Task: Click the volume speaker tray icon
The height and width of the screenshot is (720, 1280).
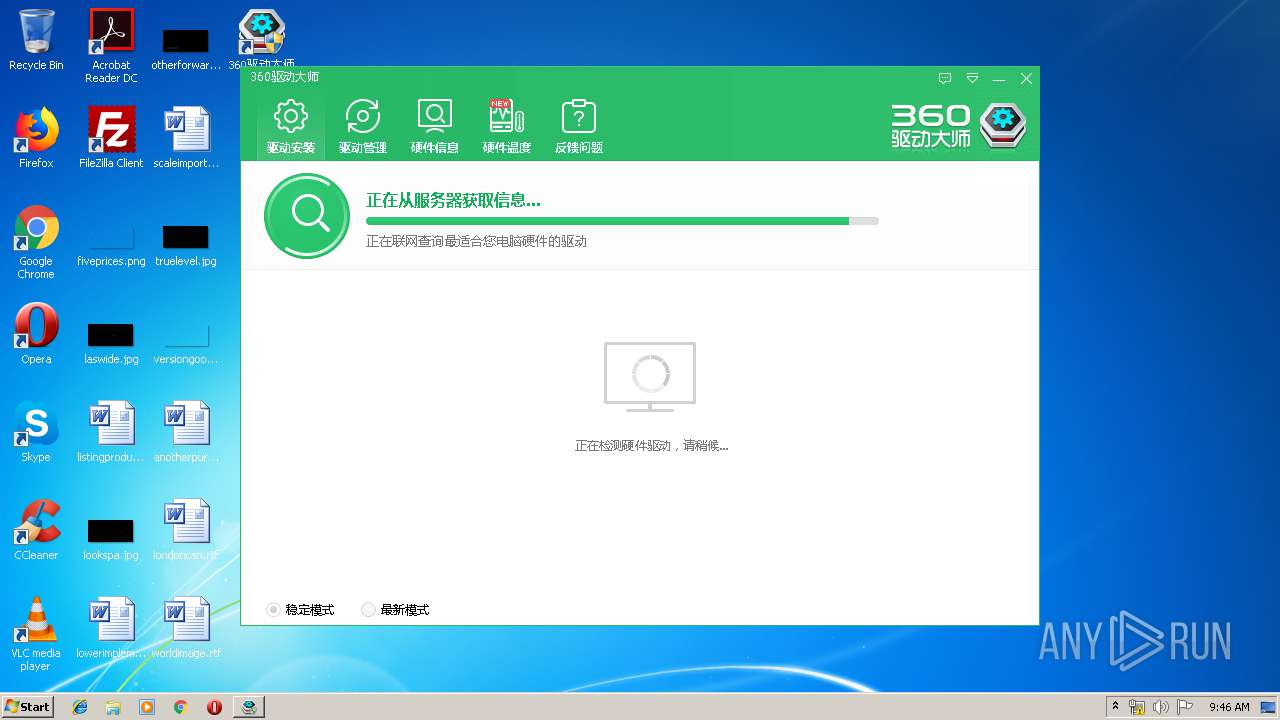Action: [1160, 707]
